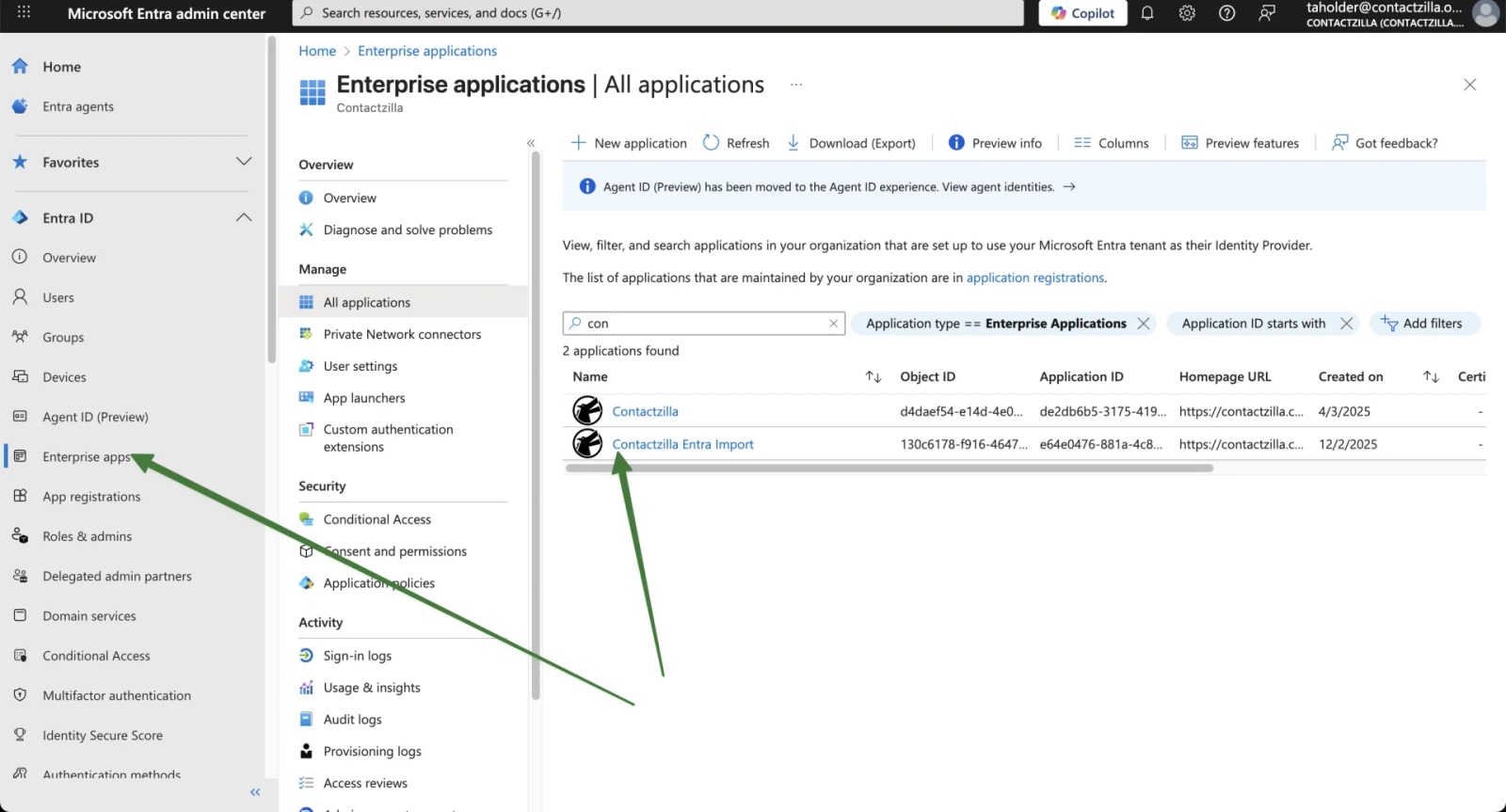Open Contactzilla Entra Import application link

tap(682, 444)
